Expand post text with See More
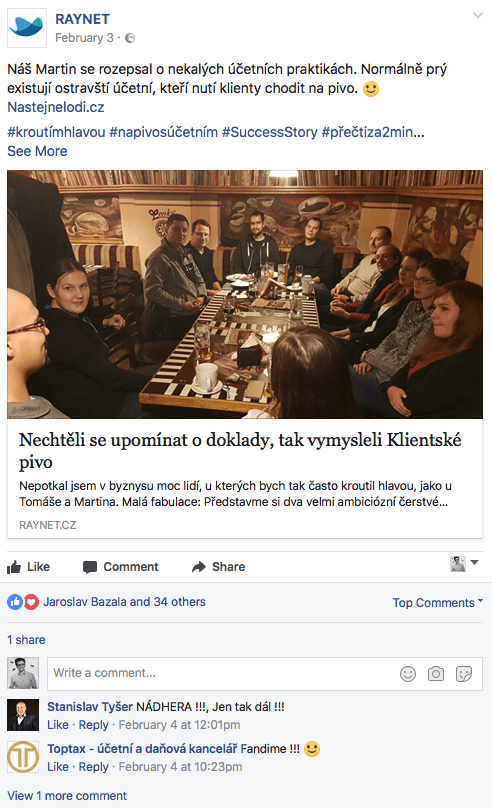The width and height of the screenshot is (492, 808). click(37, 151)
